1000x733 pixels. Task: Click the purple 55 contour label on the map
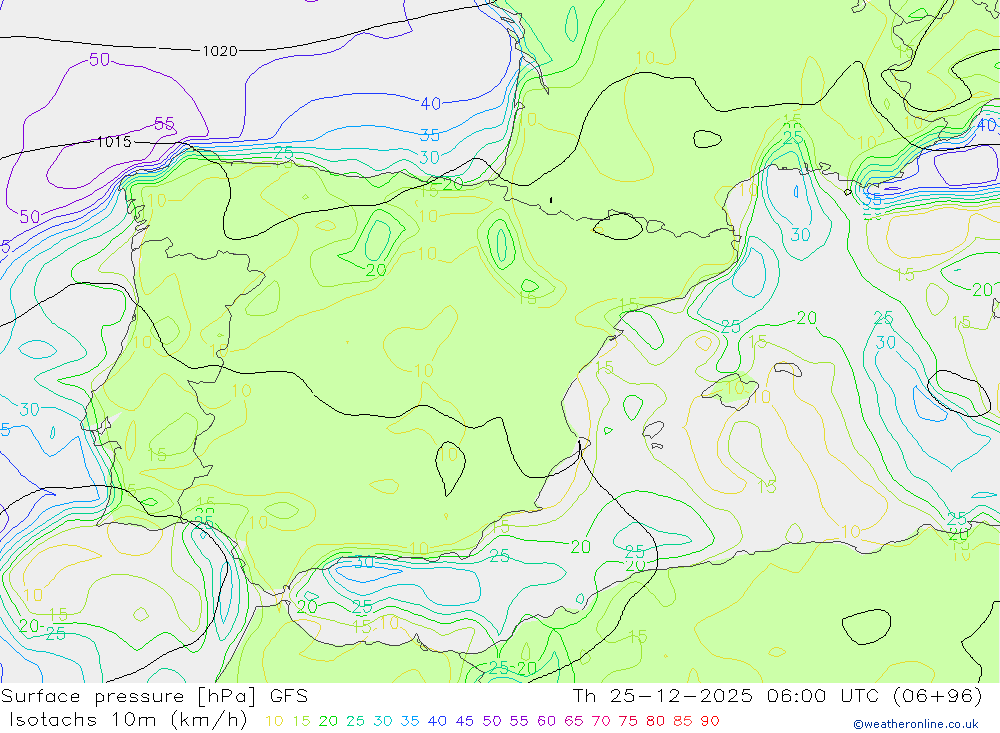[165, 123]
